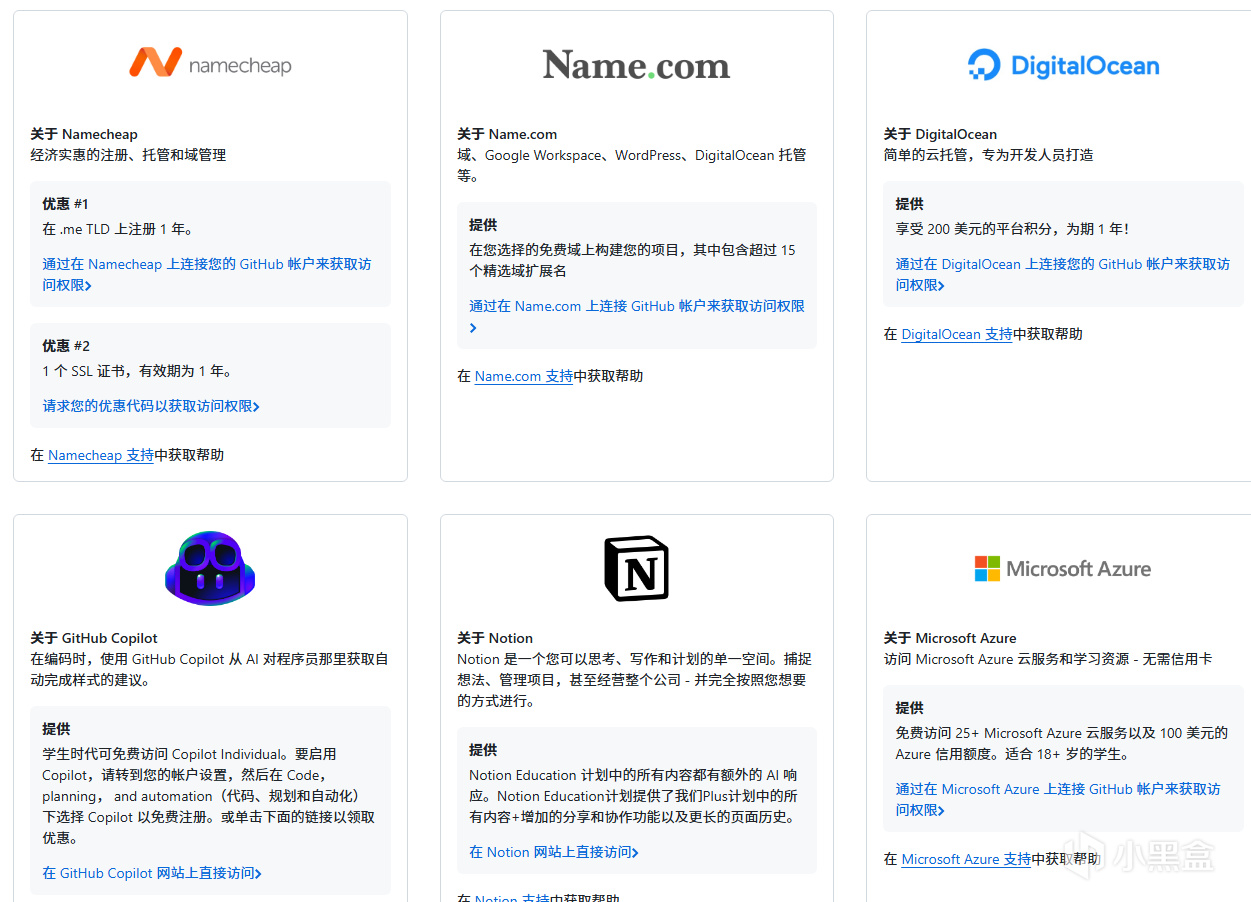
Task: Click text '在 .me TLD 上注册 1 年。'
Action: 118,229
